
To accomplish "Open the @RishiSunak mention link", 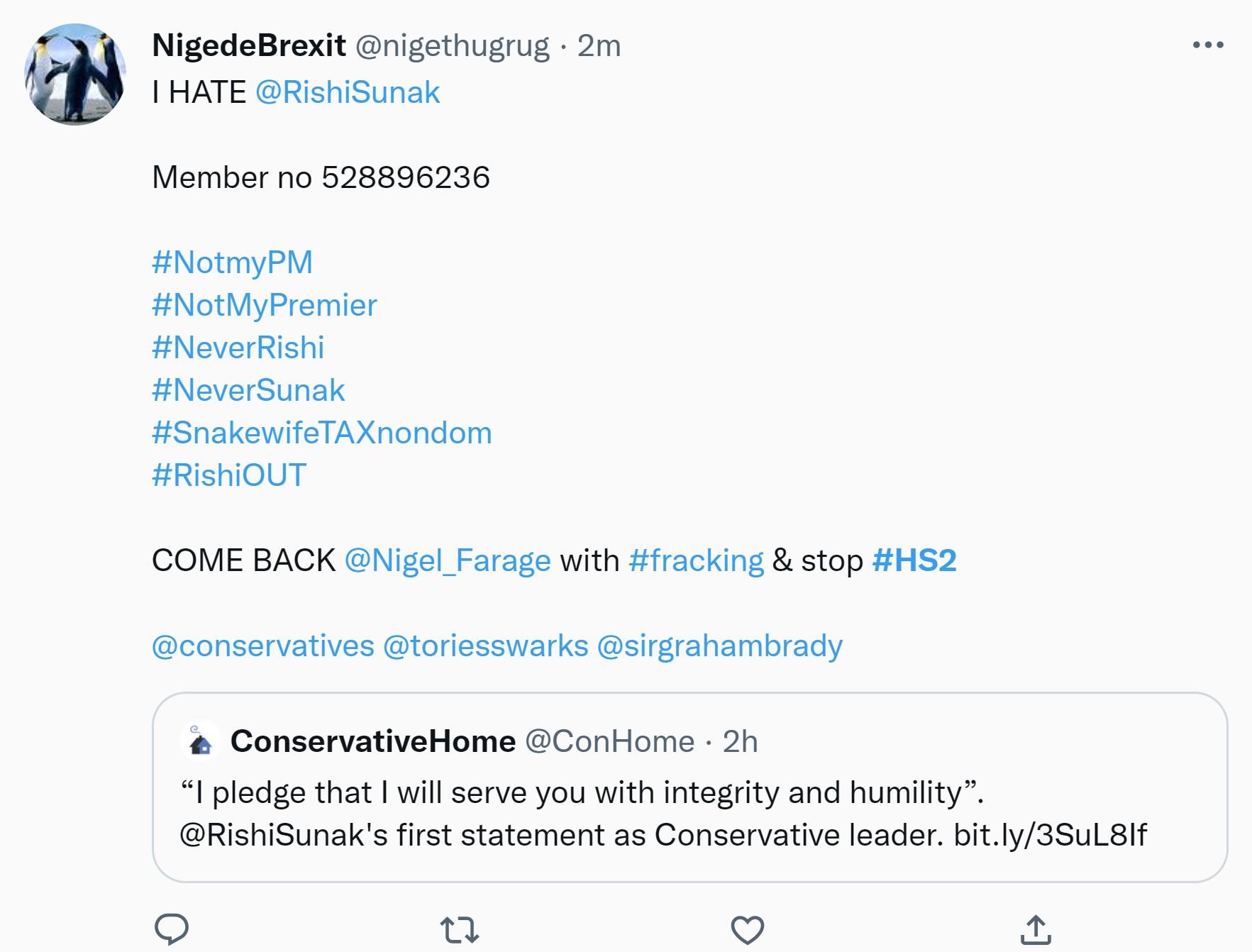I will (348, 93).
